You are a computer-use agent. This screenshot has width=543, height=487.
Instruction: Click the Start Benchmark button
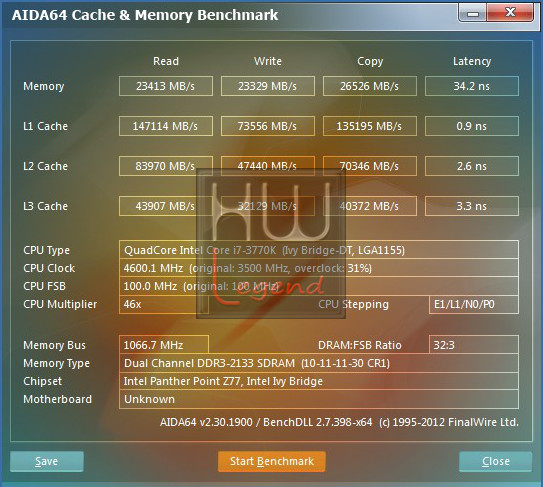(272, 461)
